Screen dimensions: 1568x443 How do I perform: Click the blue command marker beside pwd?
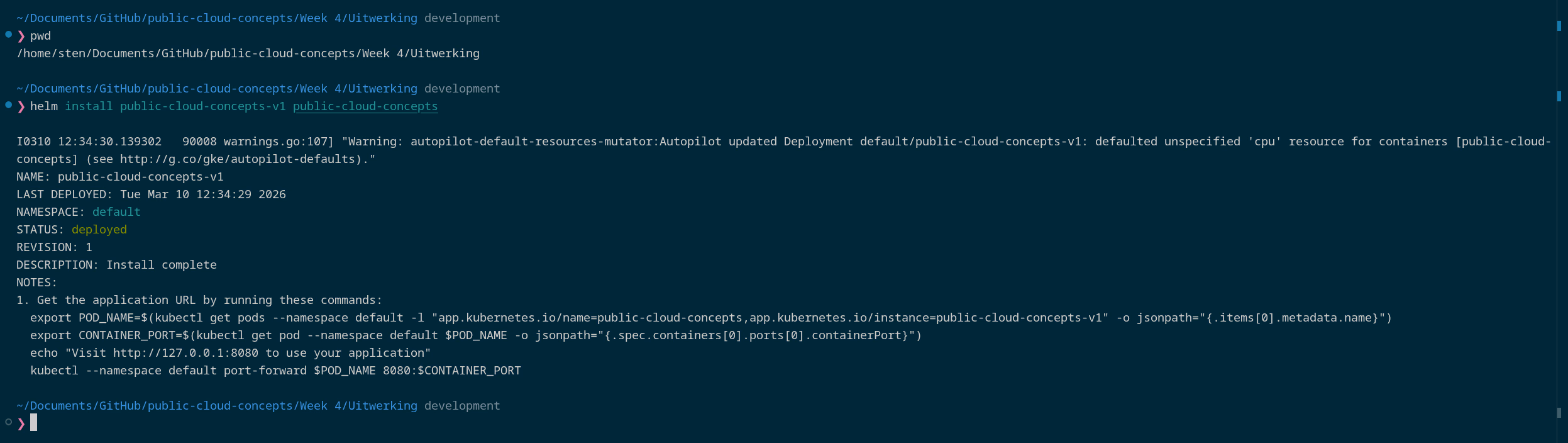tap(9, 35)
